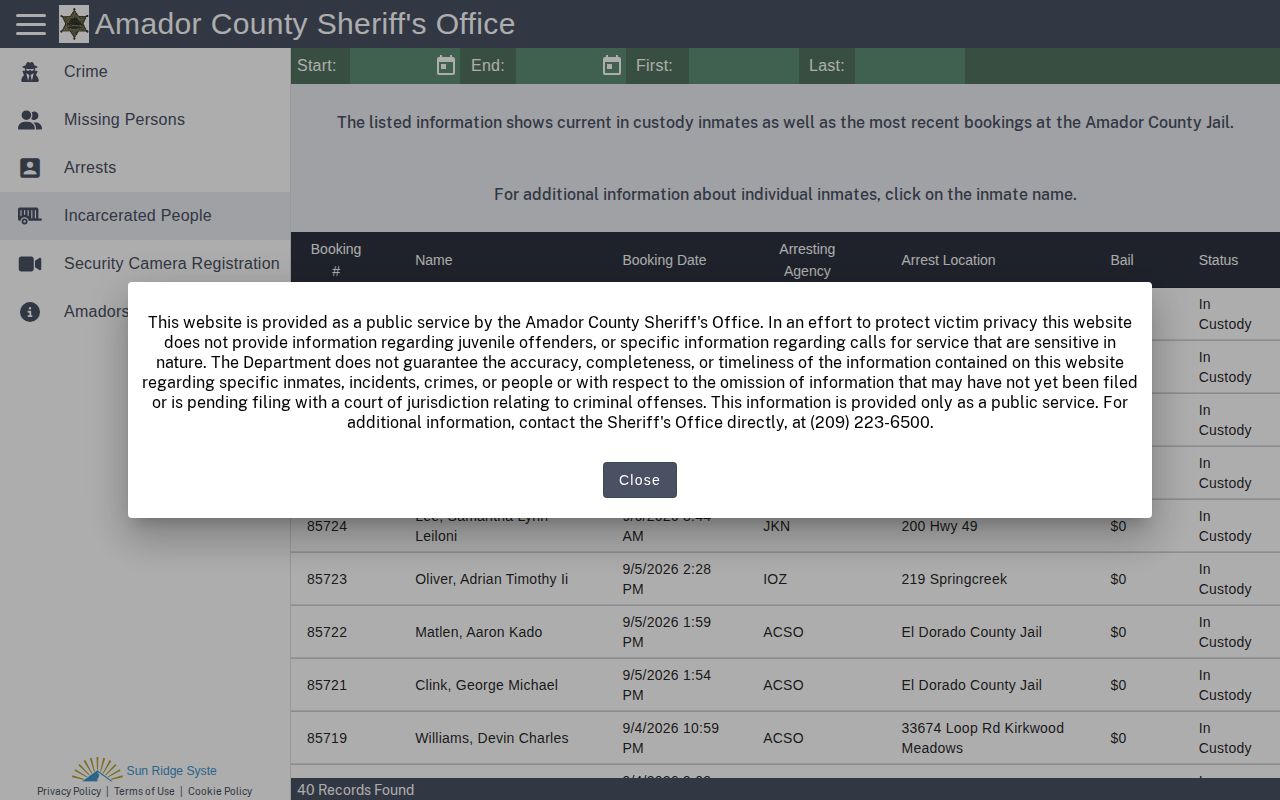This screenshot has height=800, width=1280.
Task: Open inmate Matlen, Aaron Kado
Action: [479, 632]
